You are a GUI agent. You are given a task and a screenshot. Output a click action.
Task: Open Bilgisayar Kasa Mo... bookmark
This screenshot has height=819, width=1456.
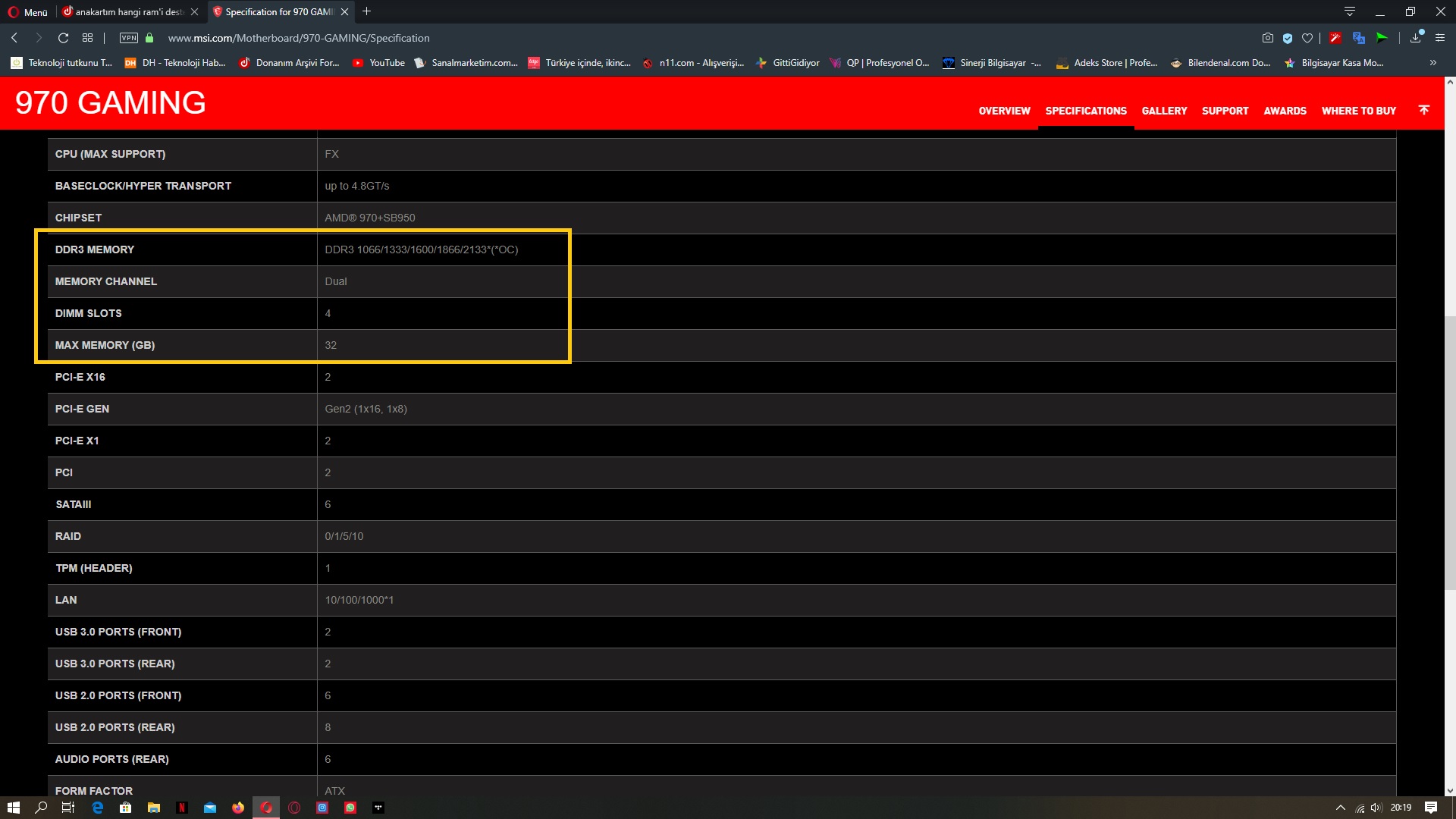click(x=1334, y=63)
